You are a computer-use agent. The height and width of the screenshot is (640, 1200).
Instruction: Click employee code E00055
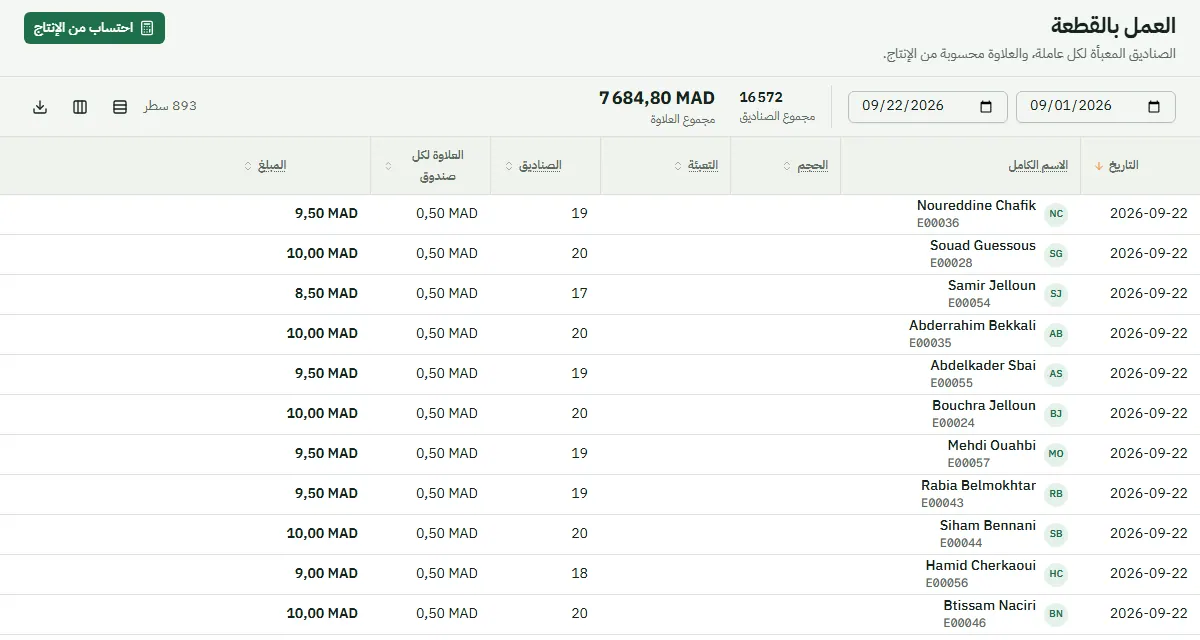click(x=952, y=383)
